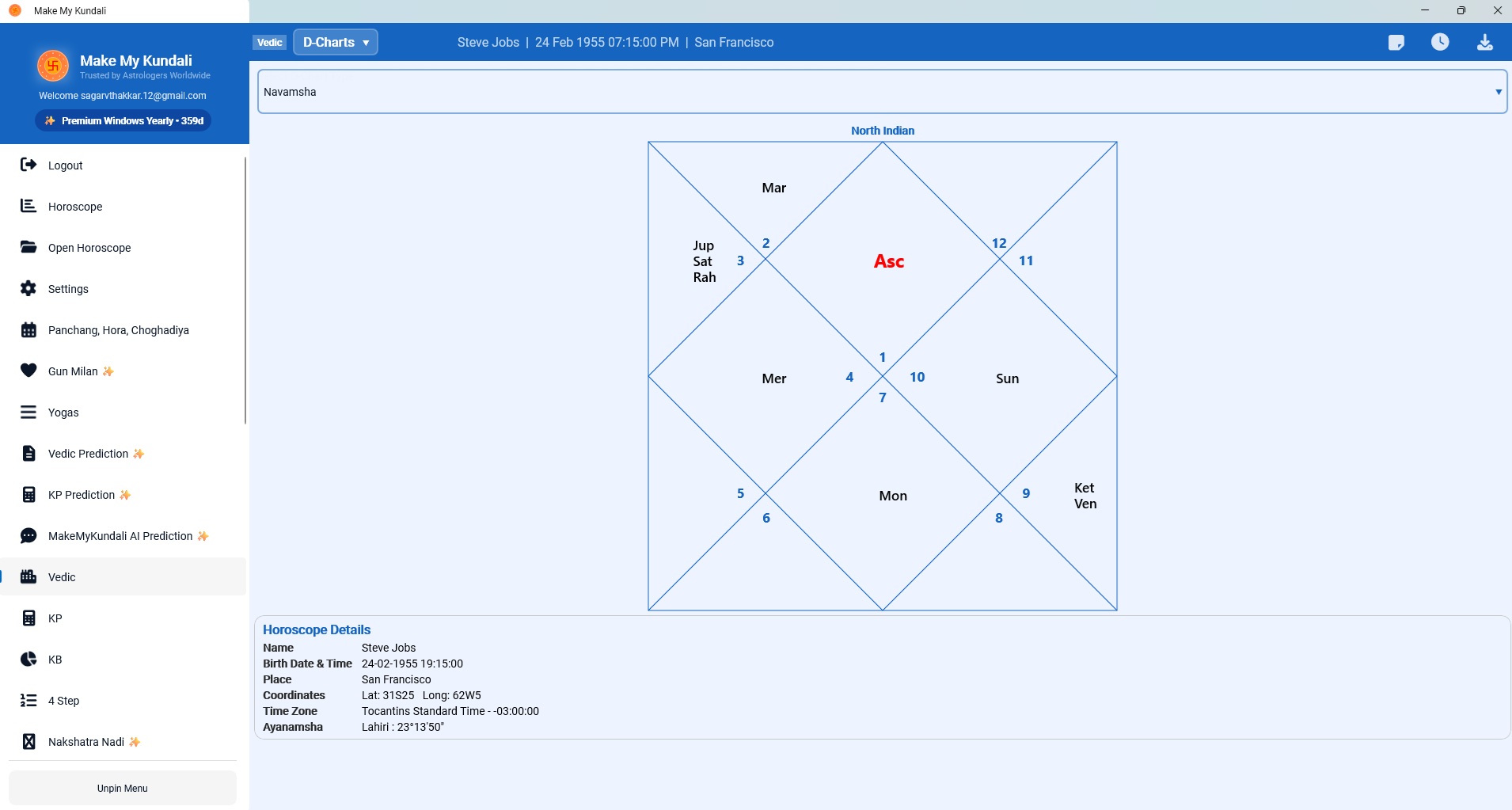Click the Tocantins Standard Time value
1512x810 pixels.
pyautogui.click(x=450, y=711)
